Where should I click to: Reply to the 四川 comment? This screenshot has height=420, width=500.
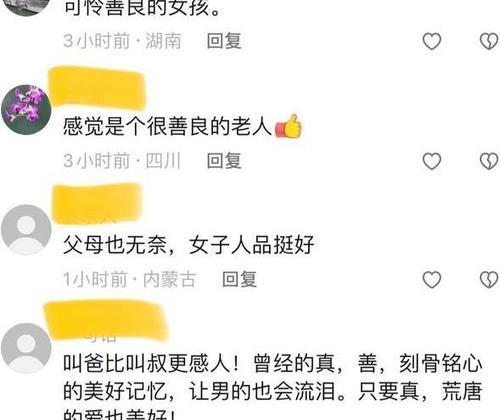point(224,161)
